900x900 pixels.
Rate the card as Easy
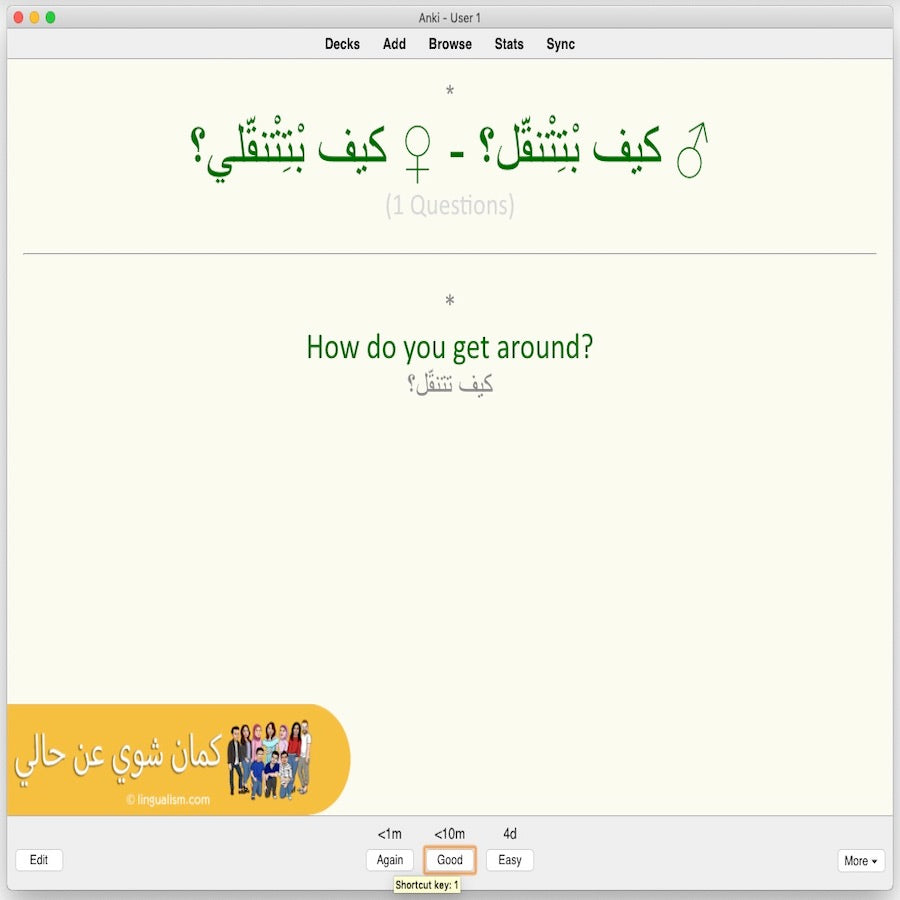(x=509, y=860)
